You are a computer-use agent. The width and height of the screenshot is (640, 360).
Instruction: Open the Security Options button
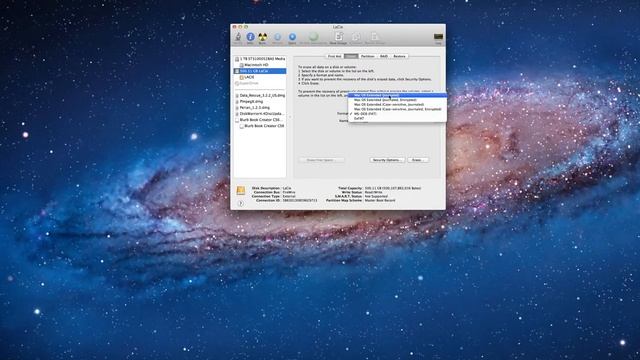[x=387, y=160]
